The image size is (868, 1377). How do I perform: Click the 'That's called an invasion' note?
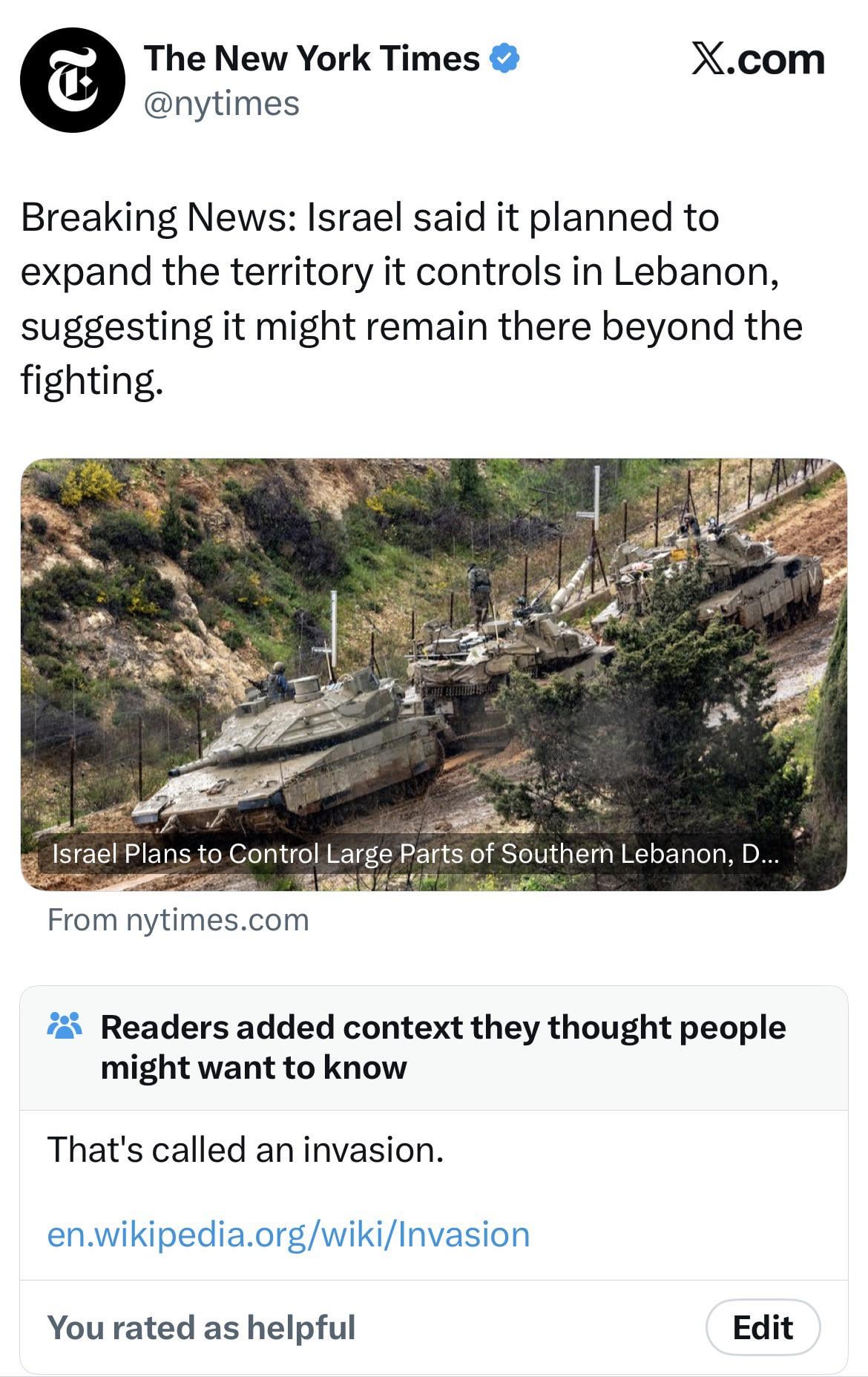(246, 1150)
